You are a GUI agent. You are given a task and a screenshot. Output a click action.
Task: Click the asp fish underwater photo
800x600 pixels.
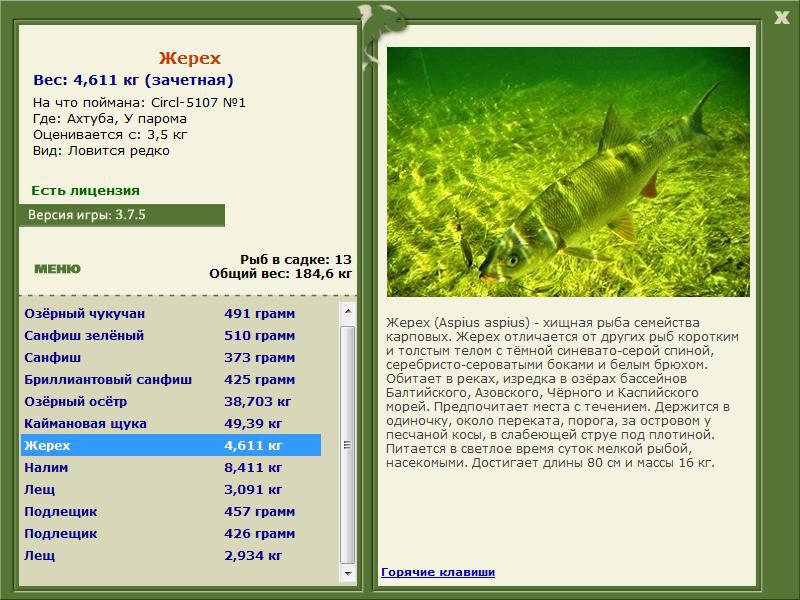tap(568, 172)
